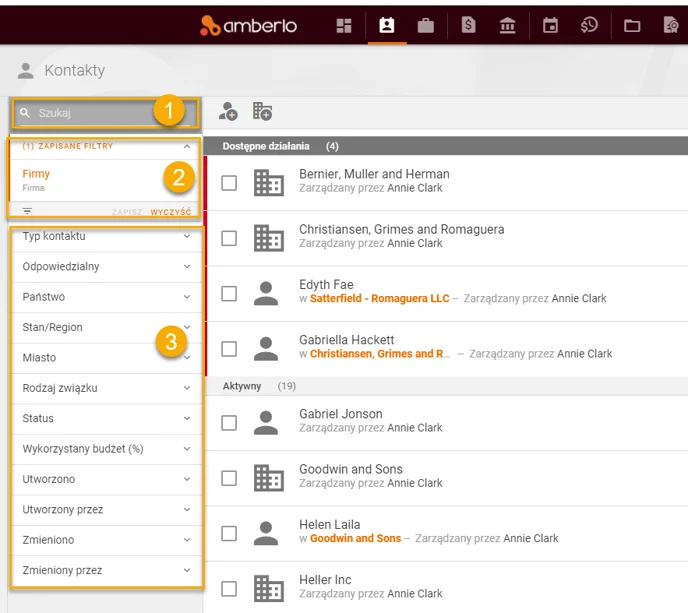Screen dimensions: 688x613
Task: Open the dollar invoice Bills icon
Action: [x=468, y=25]
